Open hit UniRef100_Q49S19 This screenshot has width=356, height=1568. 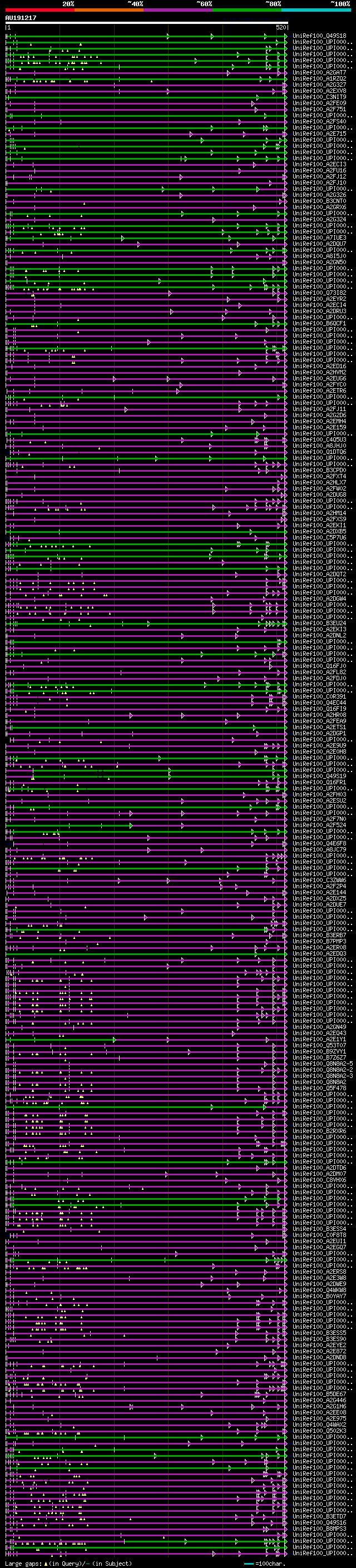(x=319, y=776)
